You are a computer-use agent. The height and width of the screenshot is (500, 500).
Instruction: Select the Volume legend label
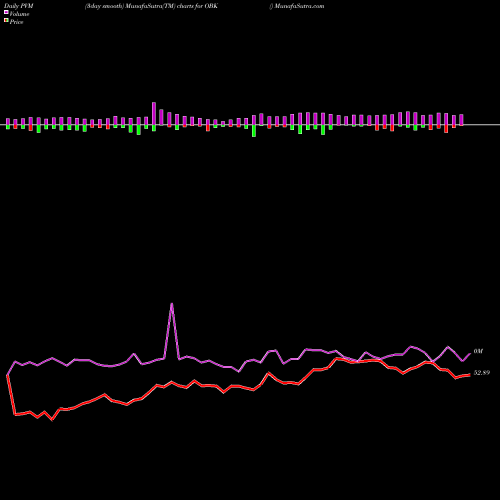[19, 14]
